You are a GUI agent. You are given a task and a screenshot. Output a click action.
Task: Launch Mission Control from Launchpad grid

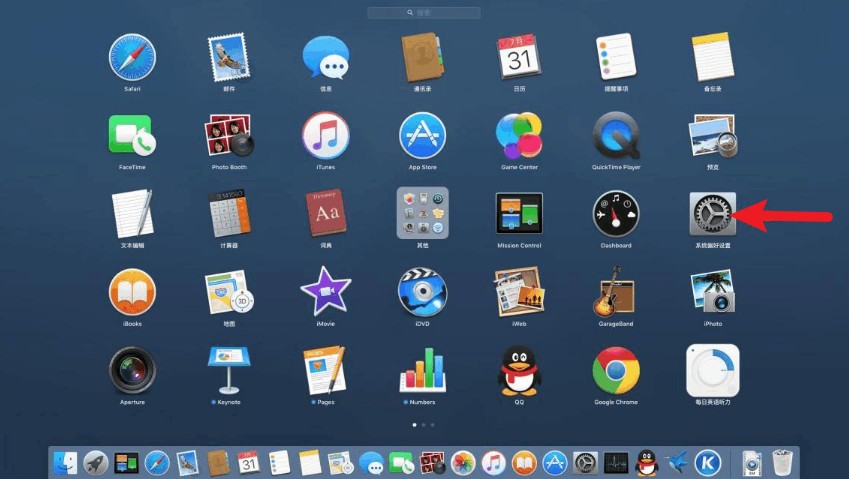click(x=519, y=213)
